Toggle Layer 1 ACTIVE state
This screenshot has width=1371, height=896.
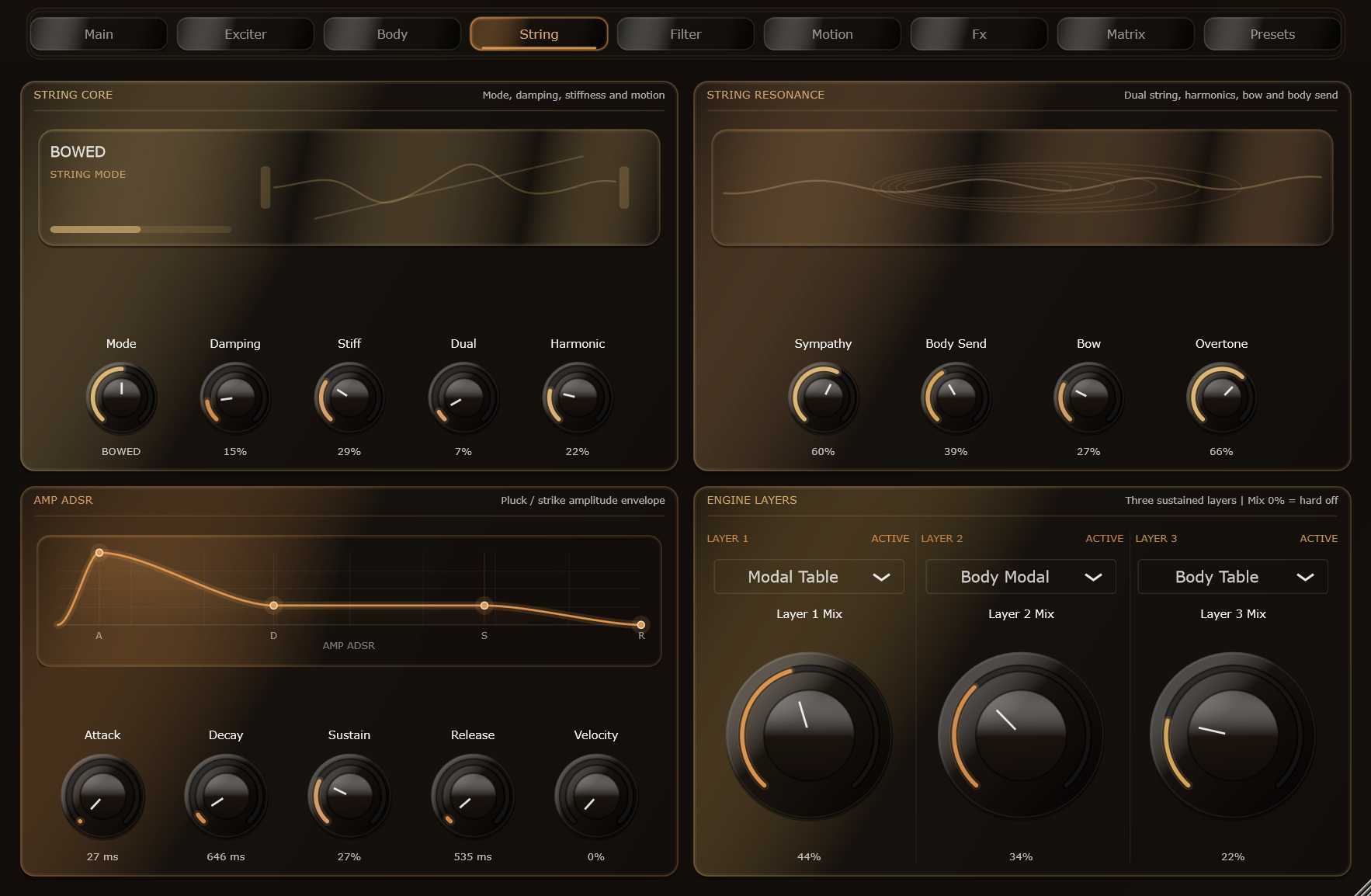pyautogui.click(x=890, y=538)
